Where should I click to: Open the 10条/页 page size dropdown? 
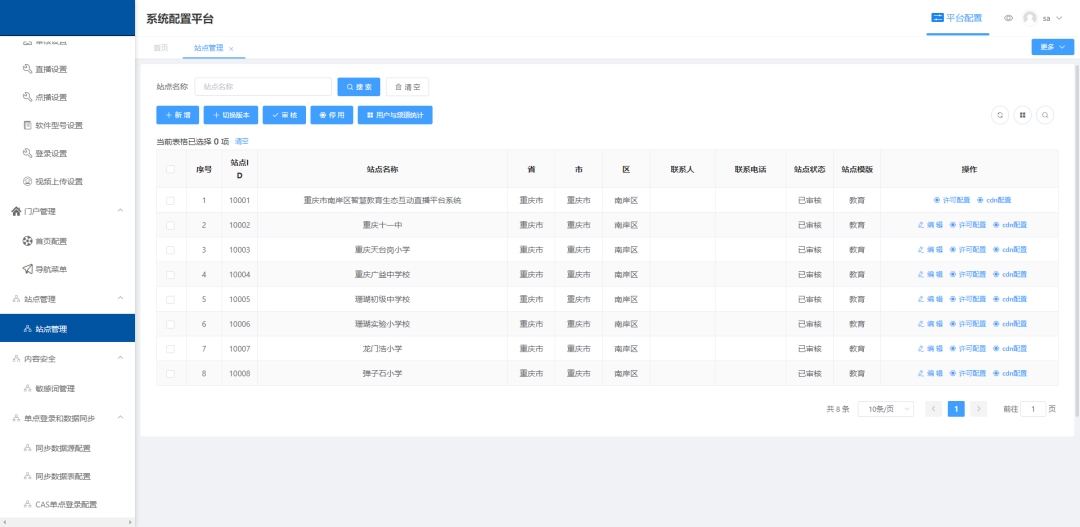pos(885,409)
